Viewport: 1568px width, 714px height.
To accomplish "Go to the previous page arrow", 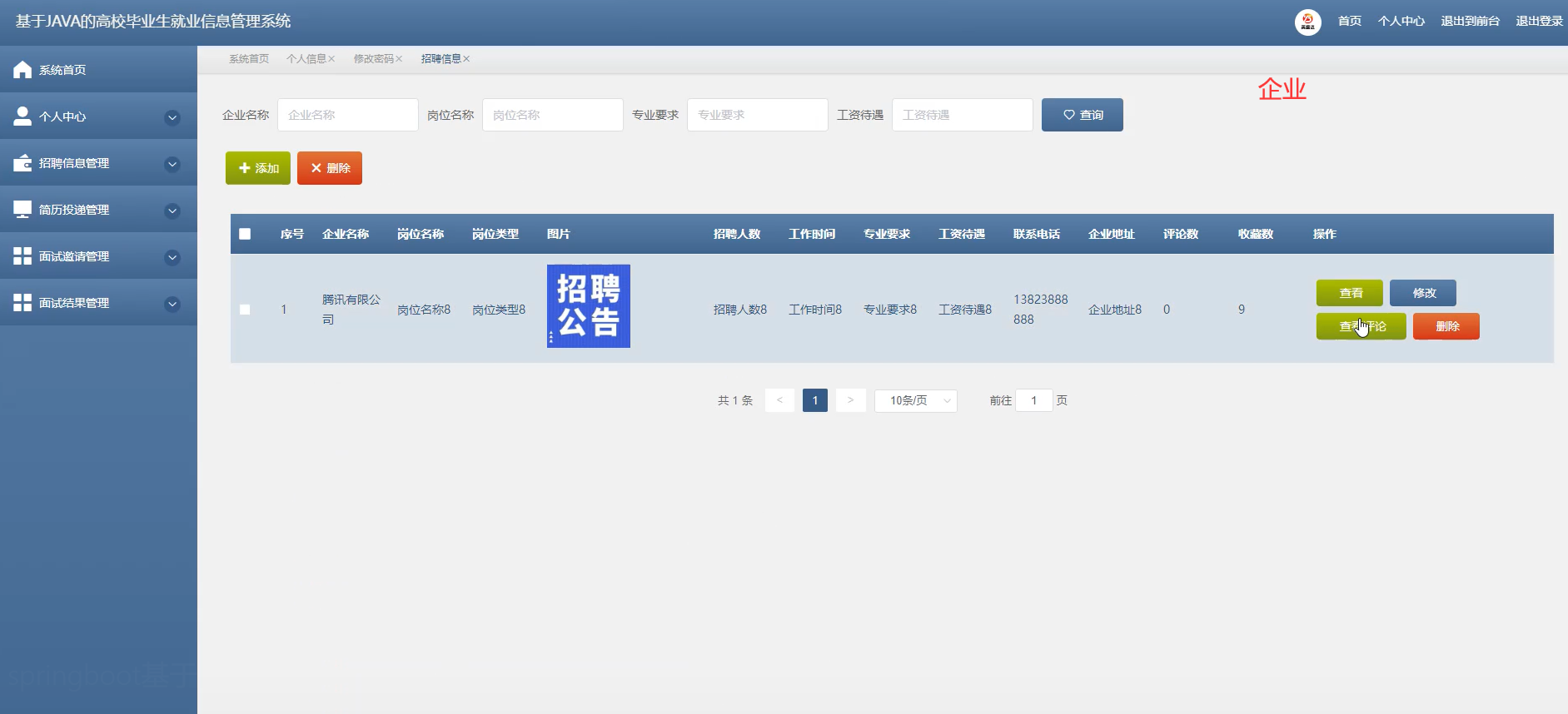I will click(779, 400).
